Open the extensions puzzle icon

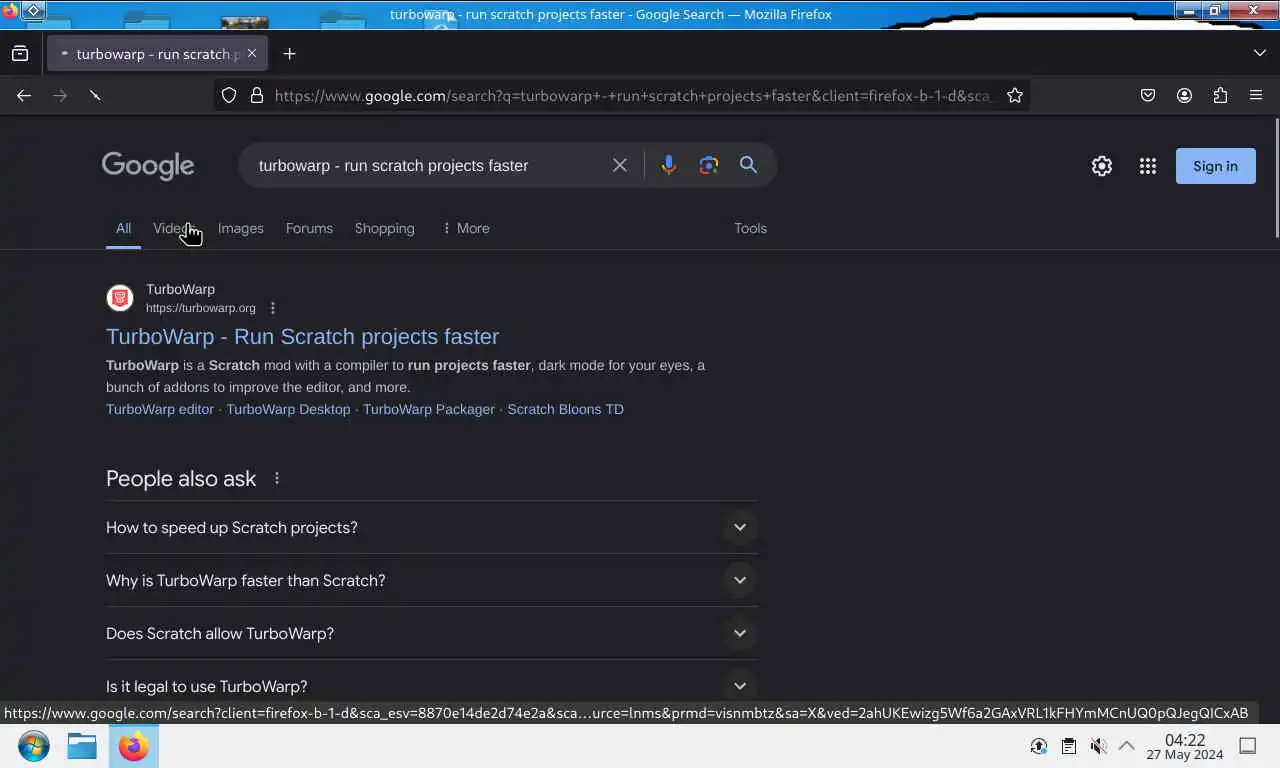coord(1220,95)
